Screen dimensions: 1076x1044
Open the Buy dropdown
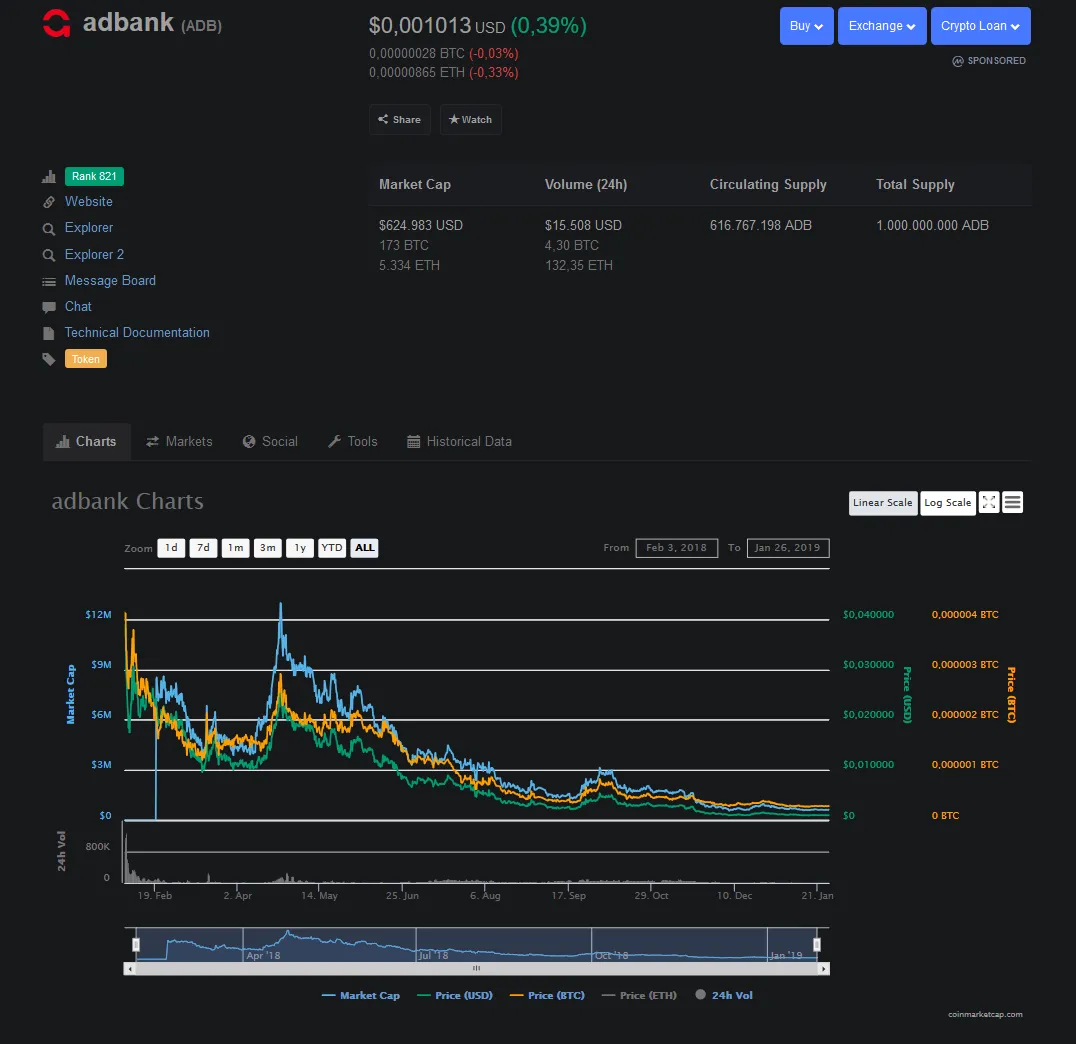(x=806, y=26)
